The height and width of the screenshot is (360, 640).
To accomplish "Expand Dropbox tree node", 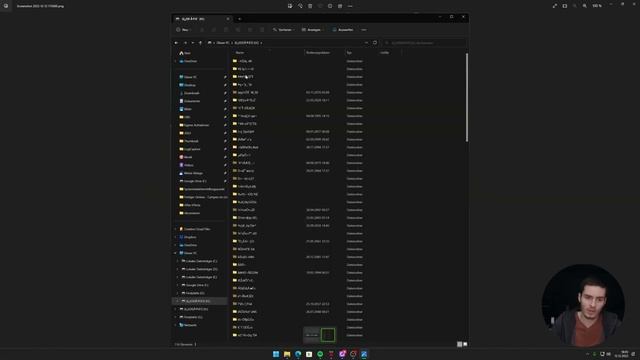I will click(x=176, y=237).
